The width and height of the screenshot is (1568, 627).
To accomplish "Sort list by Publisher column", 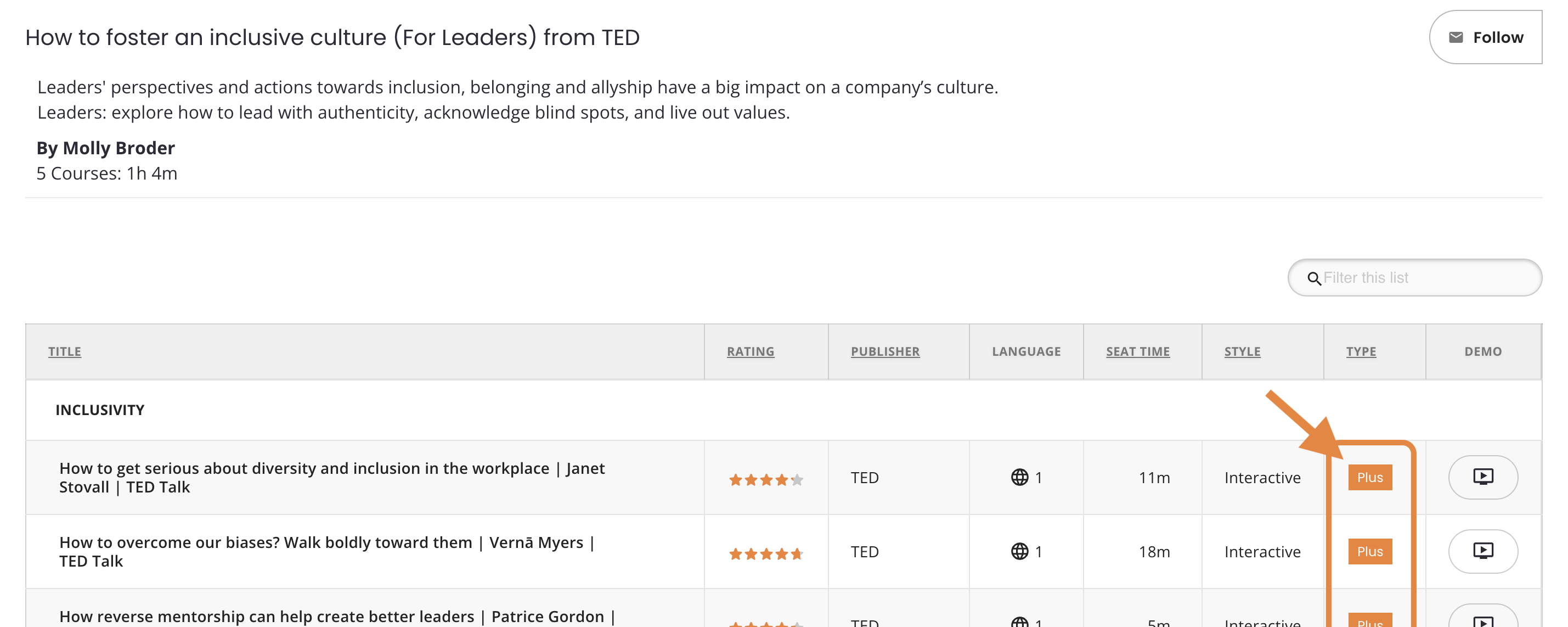I will pos(885,351).
